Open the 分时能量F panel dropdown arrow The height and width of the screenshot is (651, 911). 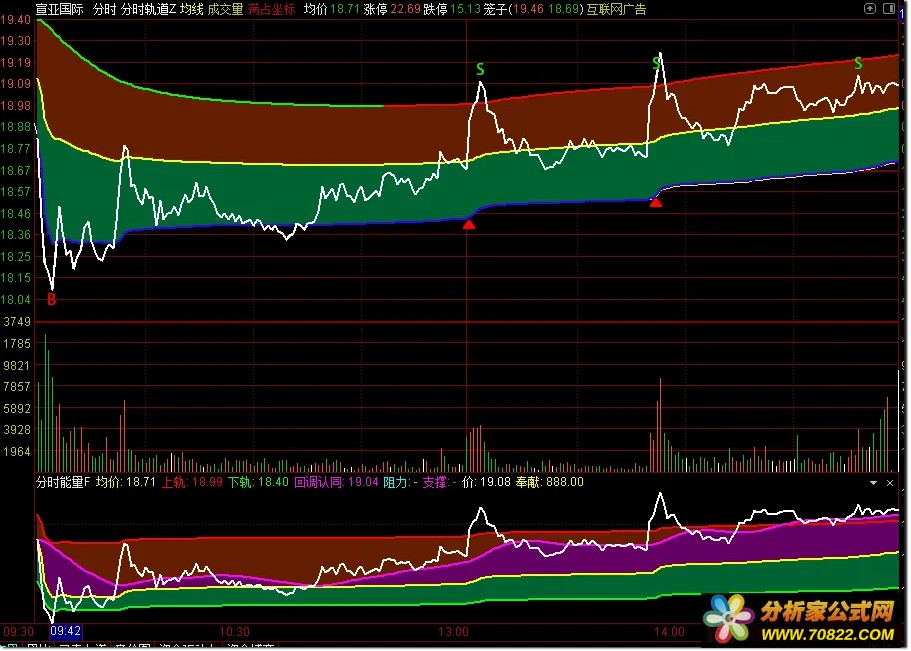(x=873, y=483)
